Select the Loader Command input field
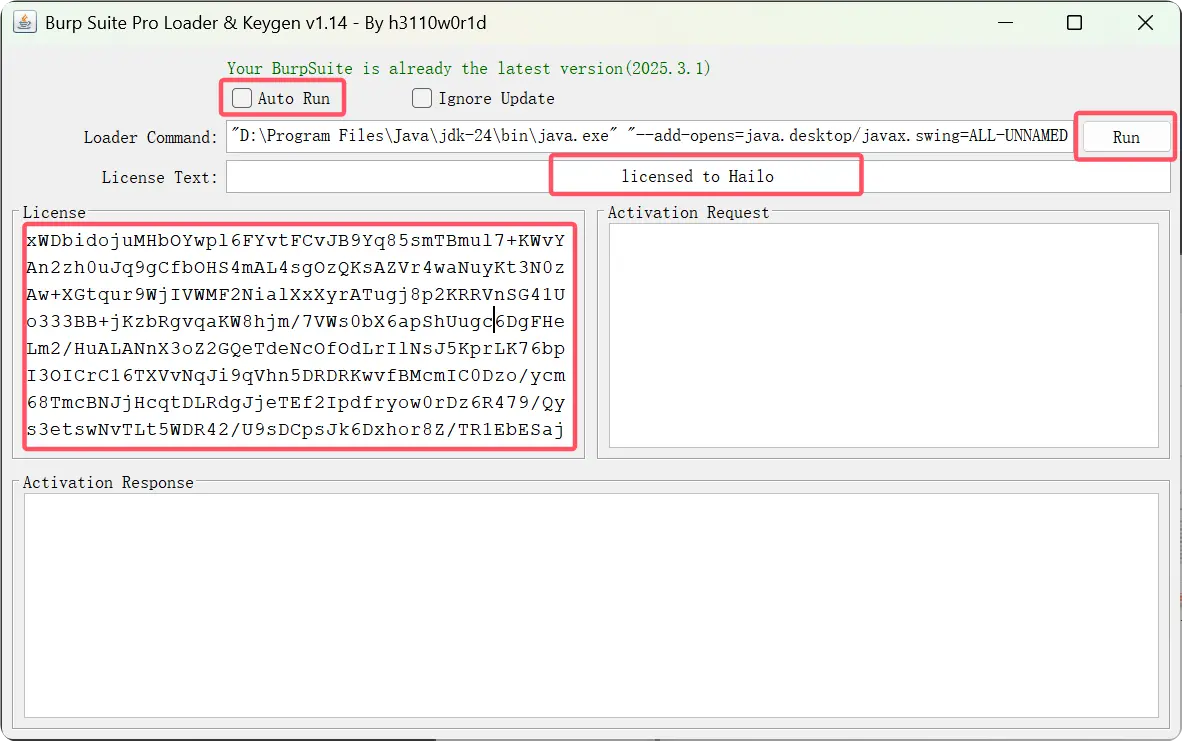 pyautogui.click(x=640, y=135)
